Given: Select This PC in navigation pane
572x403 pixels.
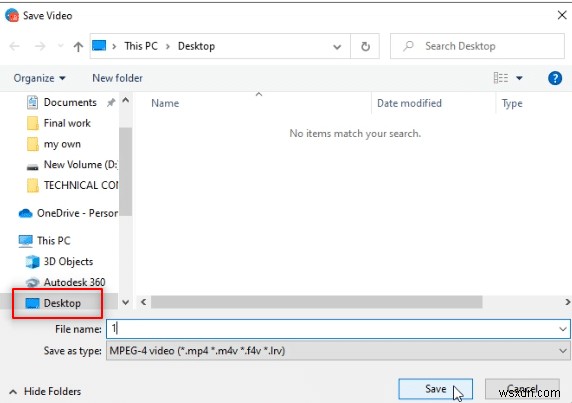Looking at the screenshot, I should (53, 241).
